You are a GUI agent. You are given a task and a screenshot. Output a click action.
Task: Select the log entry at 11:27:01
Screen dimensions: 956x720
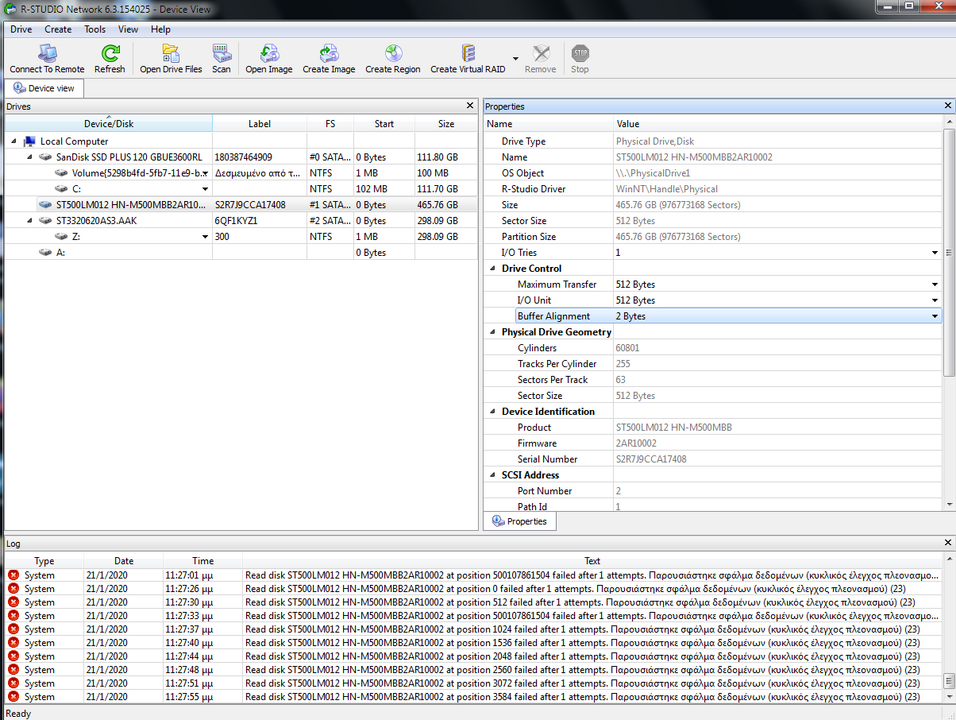click(473, 575)
